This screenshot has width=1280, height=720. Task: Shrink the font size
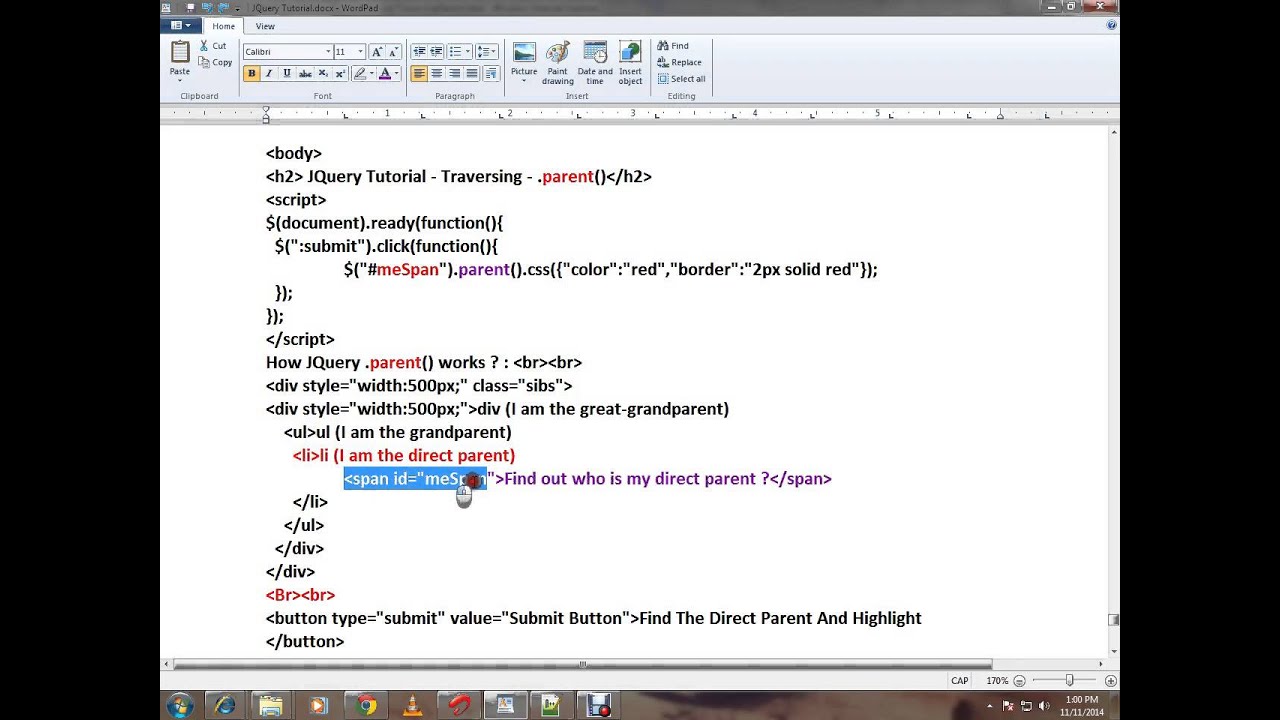click(x=393, y=52)
